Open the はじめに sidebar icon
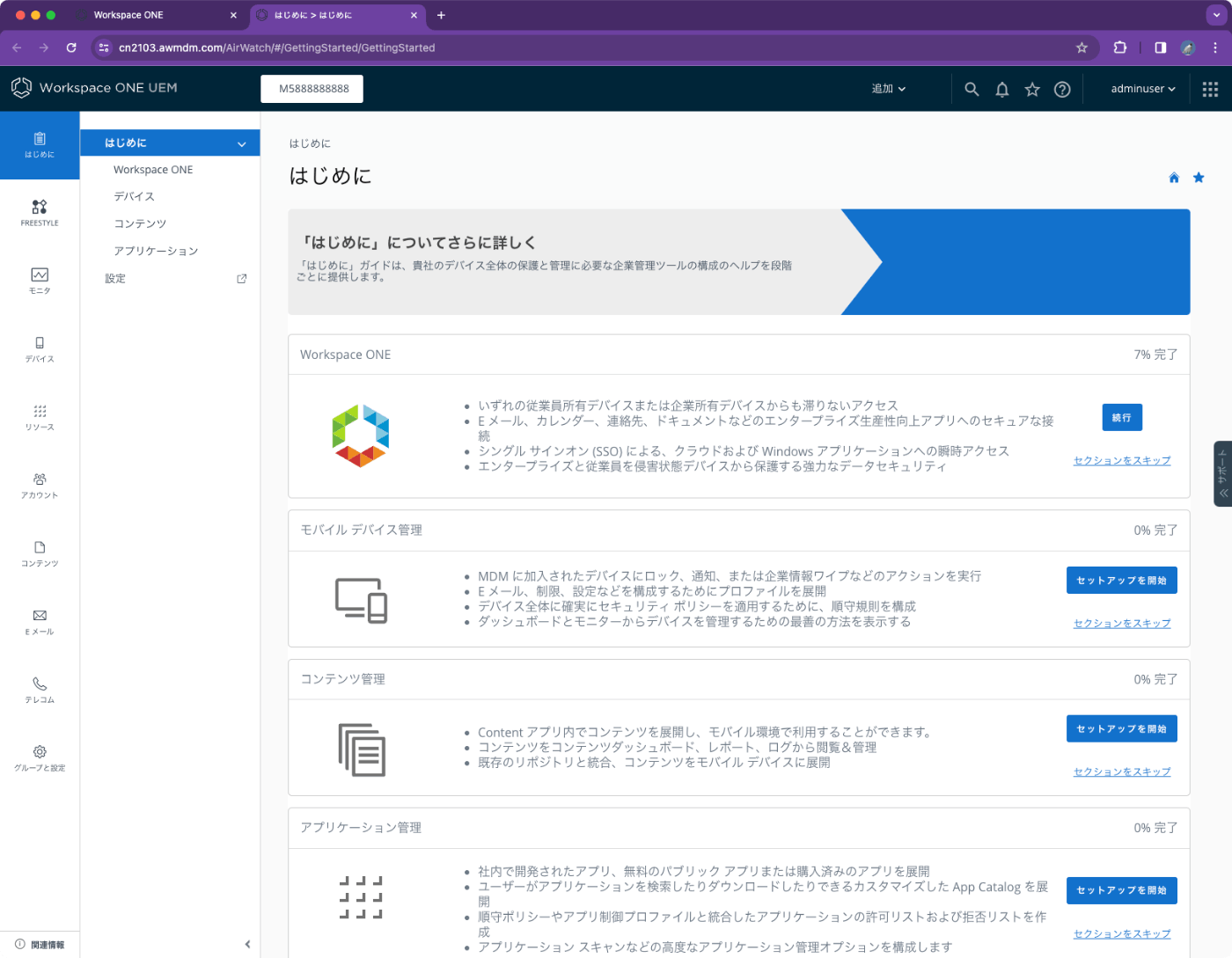The width and height of the screenshot is (1232, 958). click(40, 145)
